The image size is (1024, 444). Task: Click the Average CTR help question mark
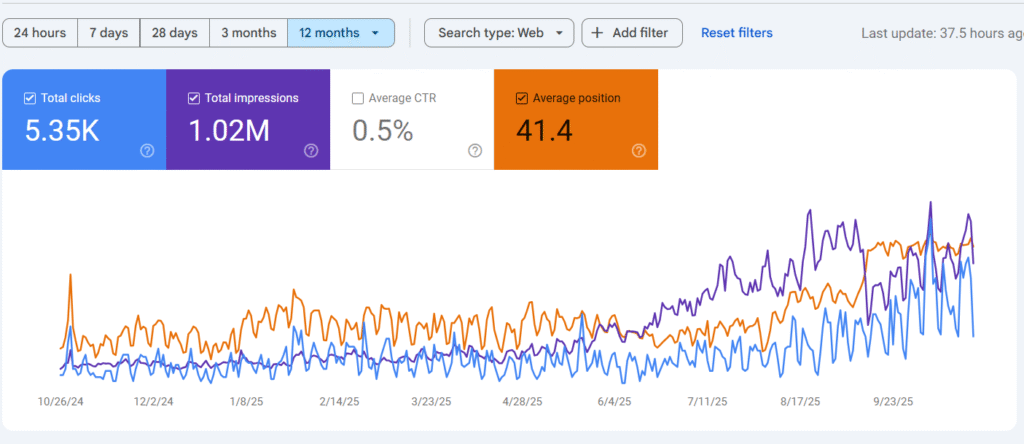click(x=475, y=151)
